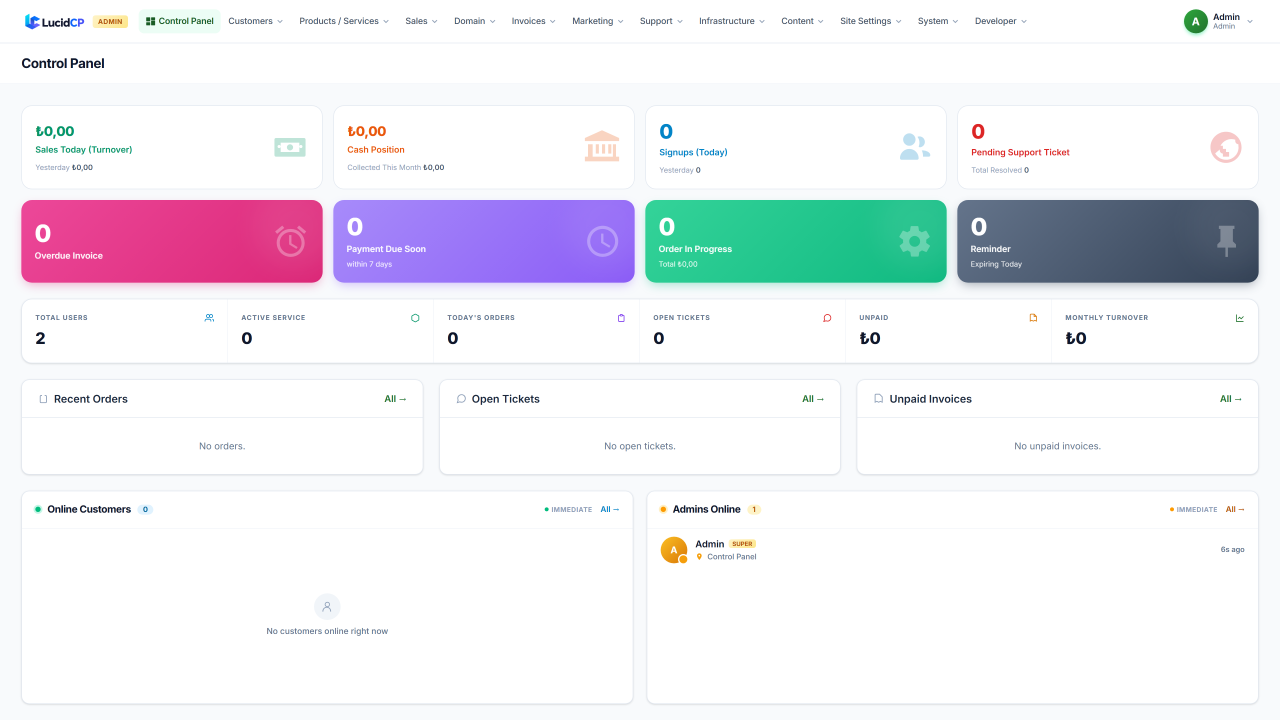Click the users icon on Signups card

coord(914,147)
